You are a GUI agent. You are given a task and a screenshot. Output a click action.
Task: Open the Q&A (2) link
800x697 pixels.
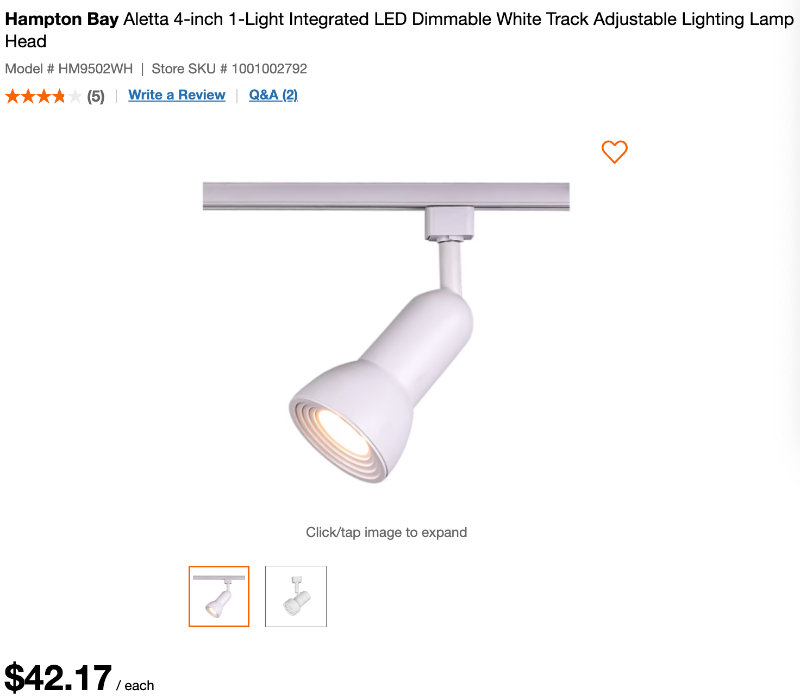(x=273, y=95)
